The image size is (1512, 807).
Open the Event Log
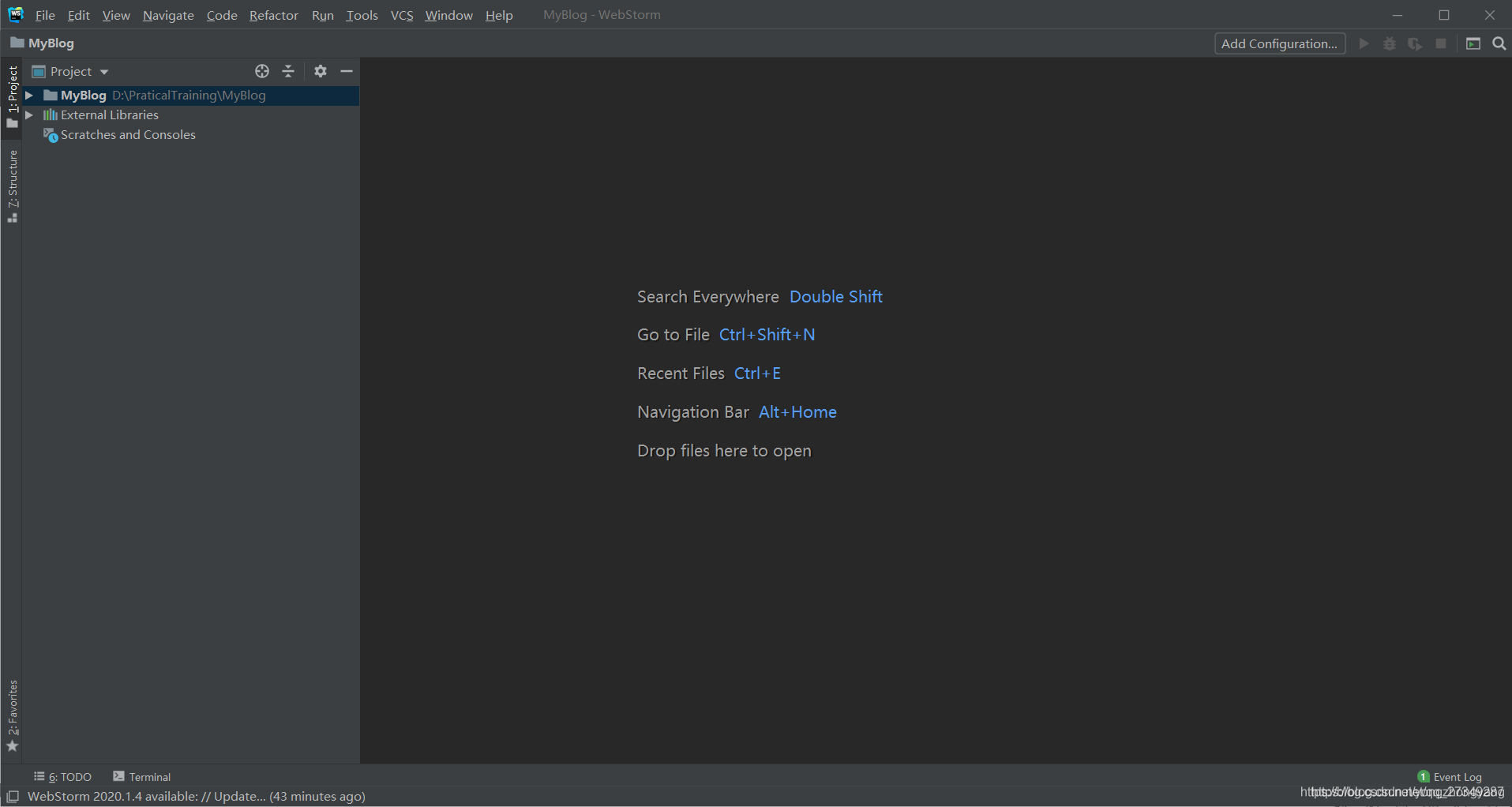[x=1450, y=777]
